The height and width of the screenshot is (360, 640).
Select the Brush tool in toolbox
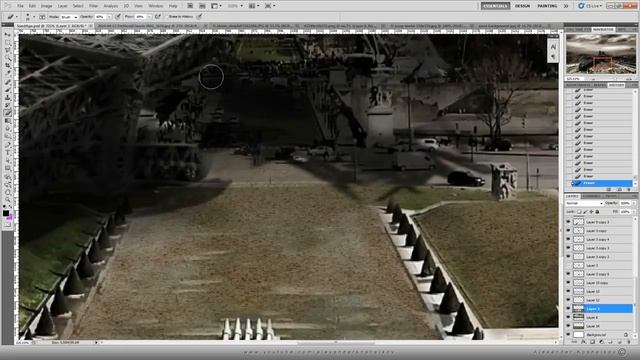7,90
